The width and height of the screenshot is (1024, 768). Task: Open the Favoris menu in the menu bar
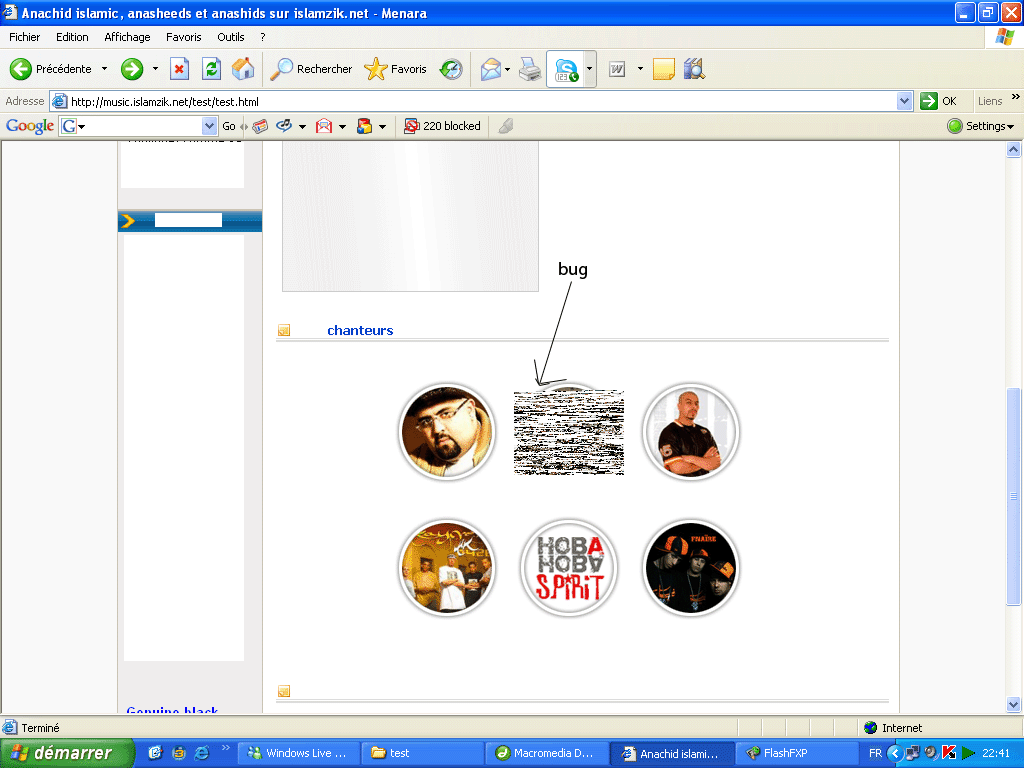pyautogui.click(x=184, y=37)
